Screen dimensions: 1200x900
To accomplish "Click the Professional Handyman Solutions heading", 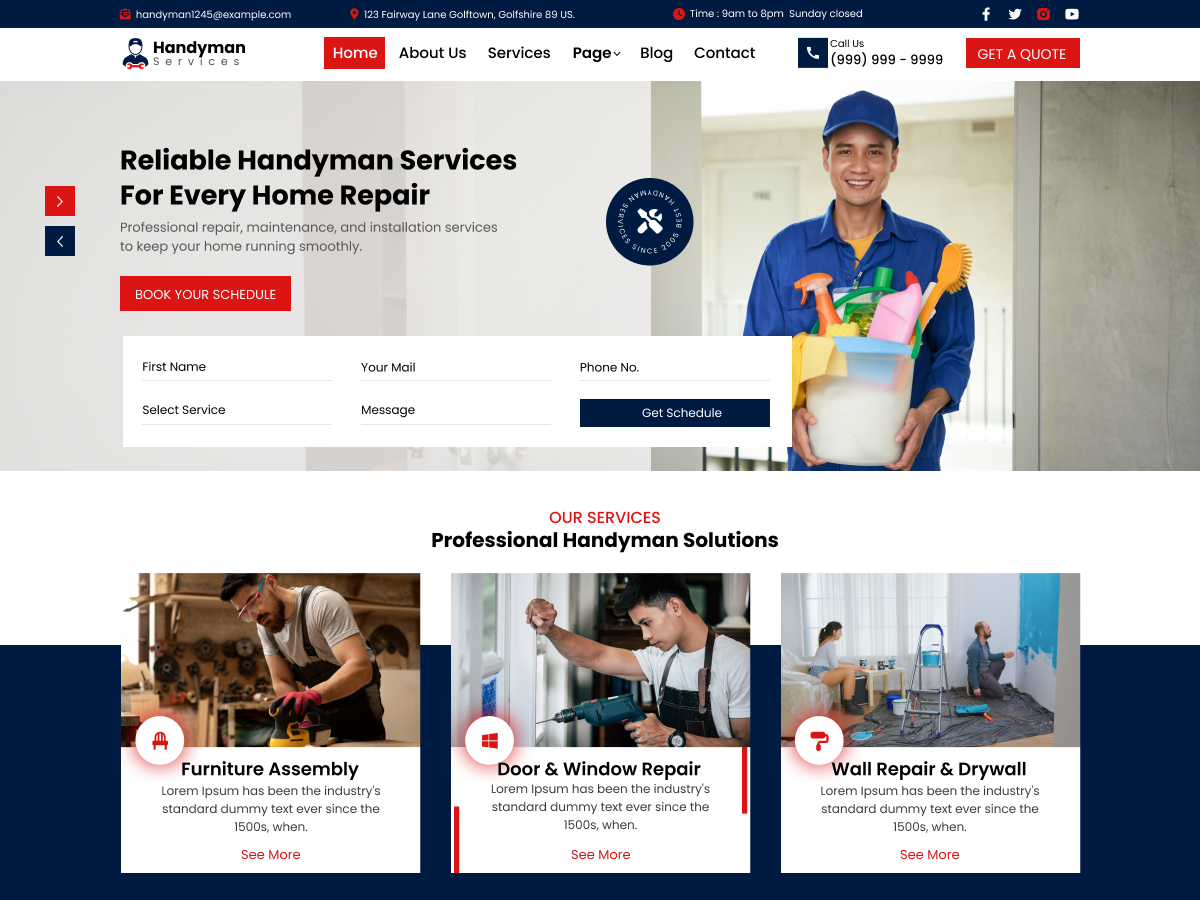I will pyautogui.click(x=605, y=540).
